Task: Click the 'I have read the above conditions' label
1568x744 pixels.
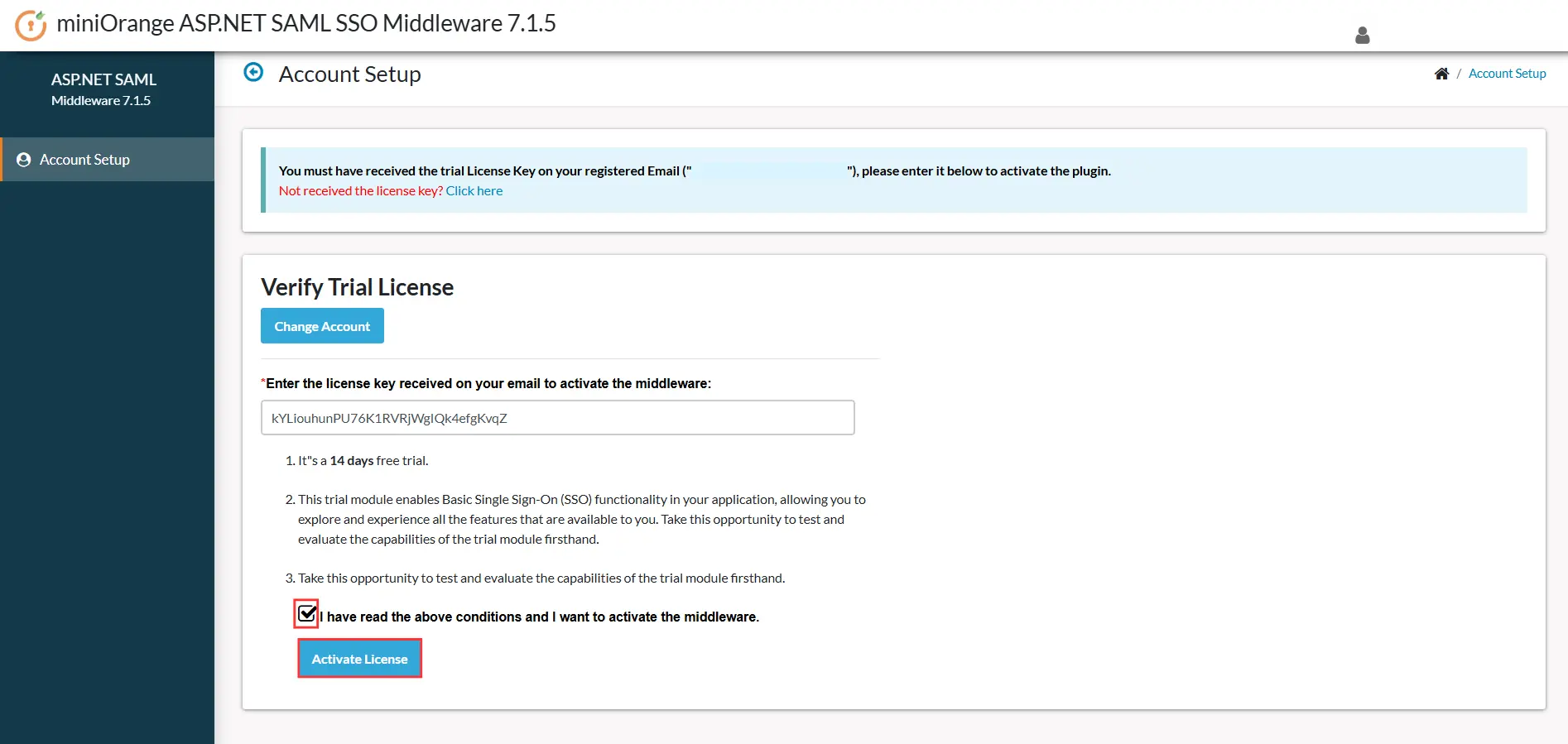Action: pyautogui.click(x=539, y=617)
